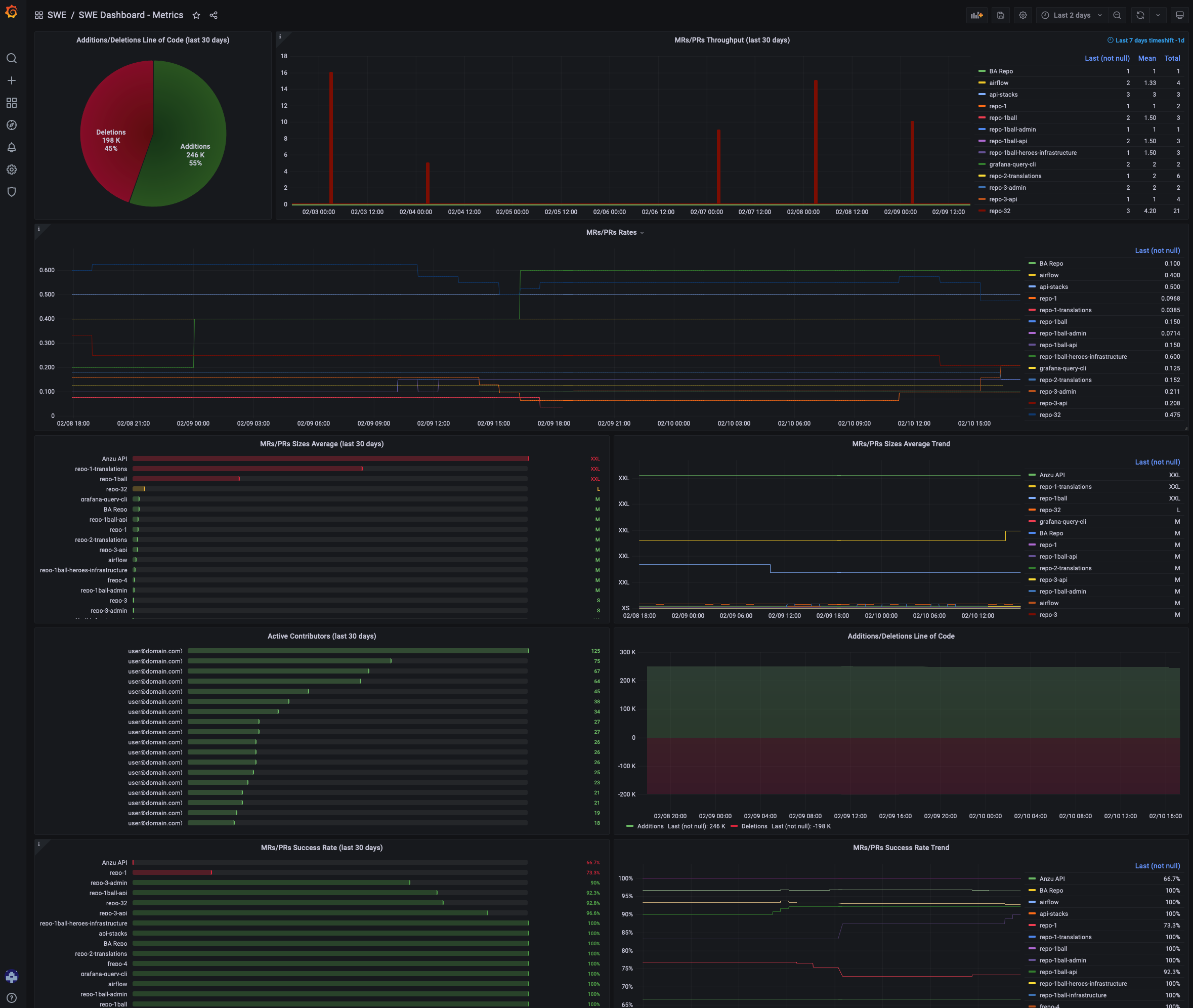The image size is (1193, 1008).
Task: Expand the refresh interval dropdown
Action: tap(1158, 15)
